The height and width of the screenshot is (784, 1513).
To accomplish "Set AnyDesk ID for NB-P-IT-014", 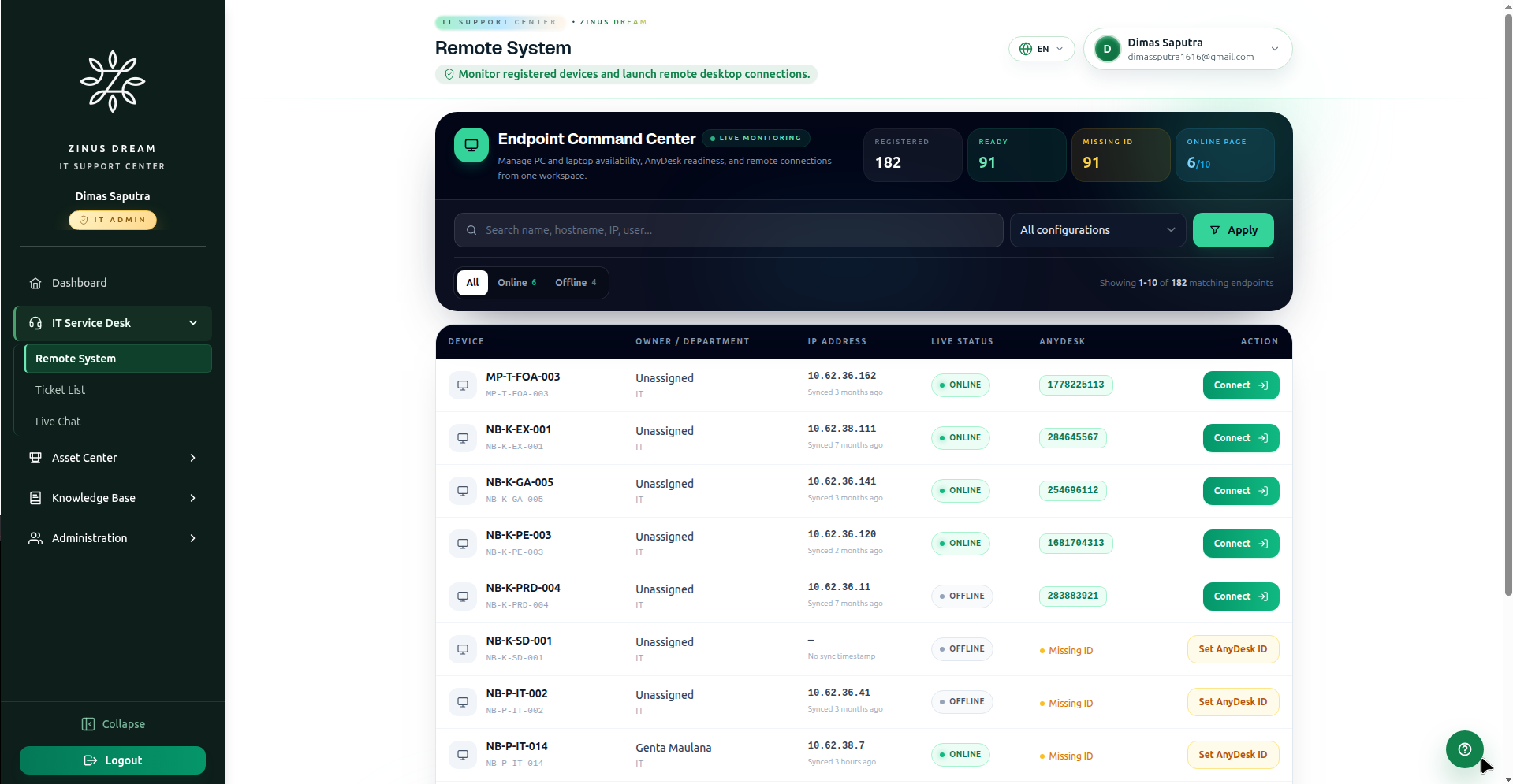I will coord(1233,755).
